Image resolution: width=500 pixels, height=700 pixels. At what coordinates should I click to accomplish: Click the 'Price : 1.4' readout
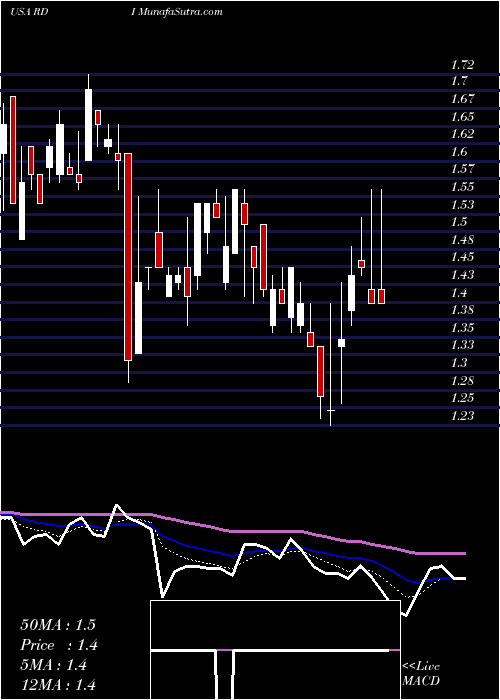(59, 645)
